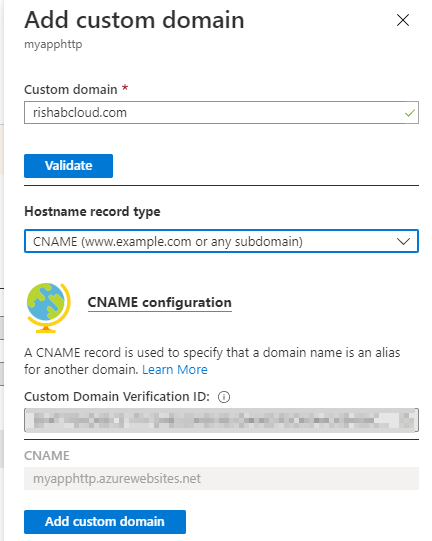Close the Add custom domain panel

coord(403,20)
